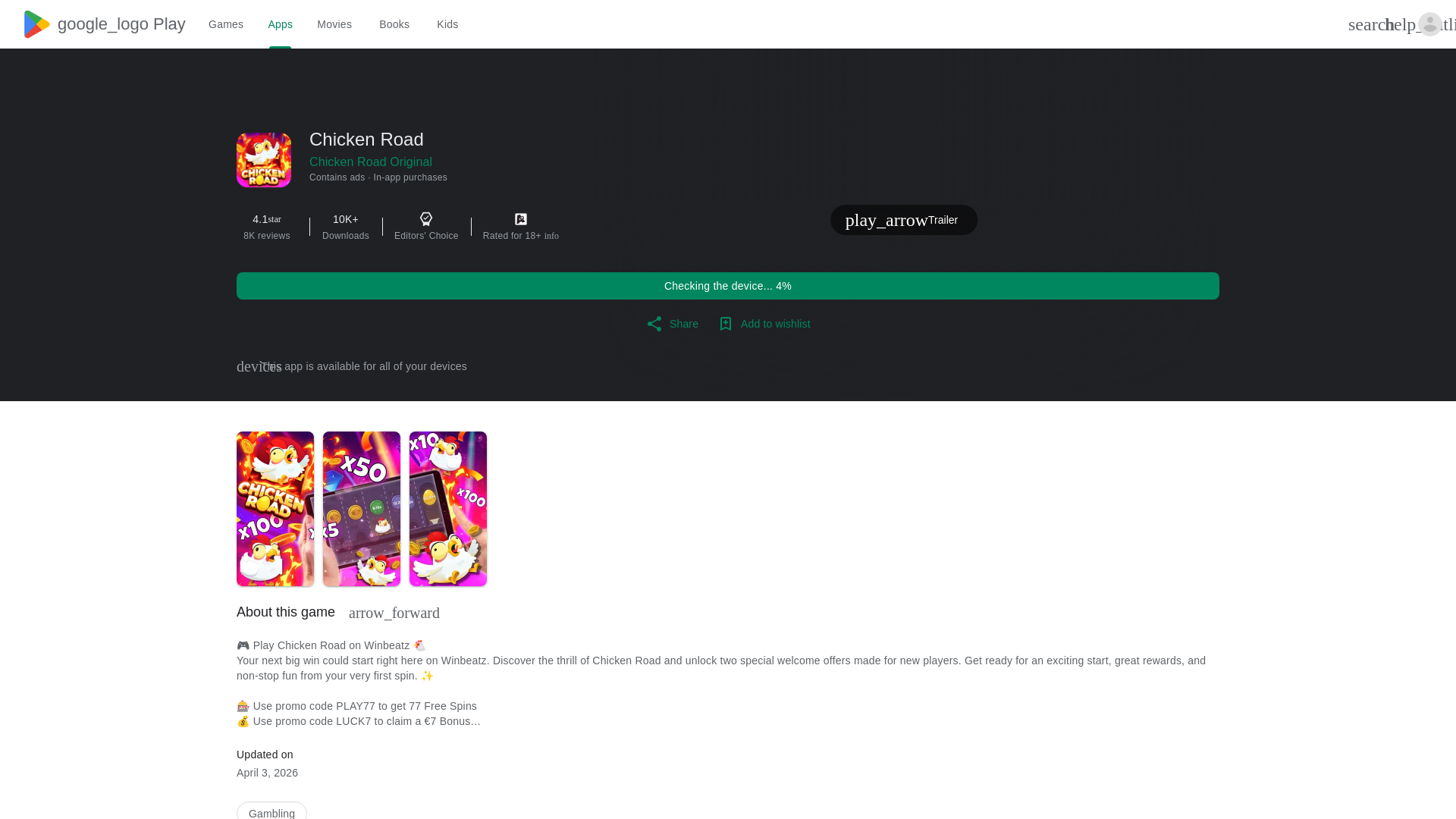
Task: Open first Chicken Road screenshot
Action: coord(275,509)
